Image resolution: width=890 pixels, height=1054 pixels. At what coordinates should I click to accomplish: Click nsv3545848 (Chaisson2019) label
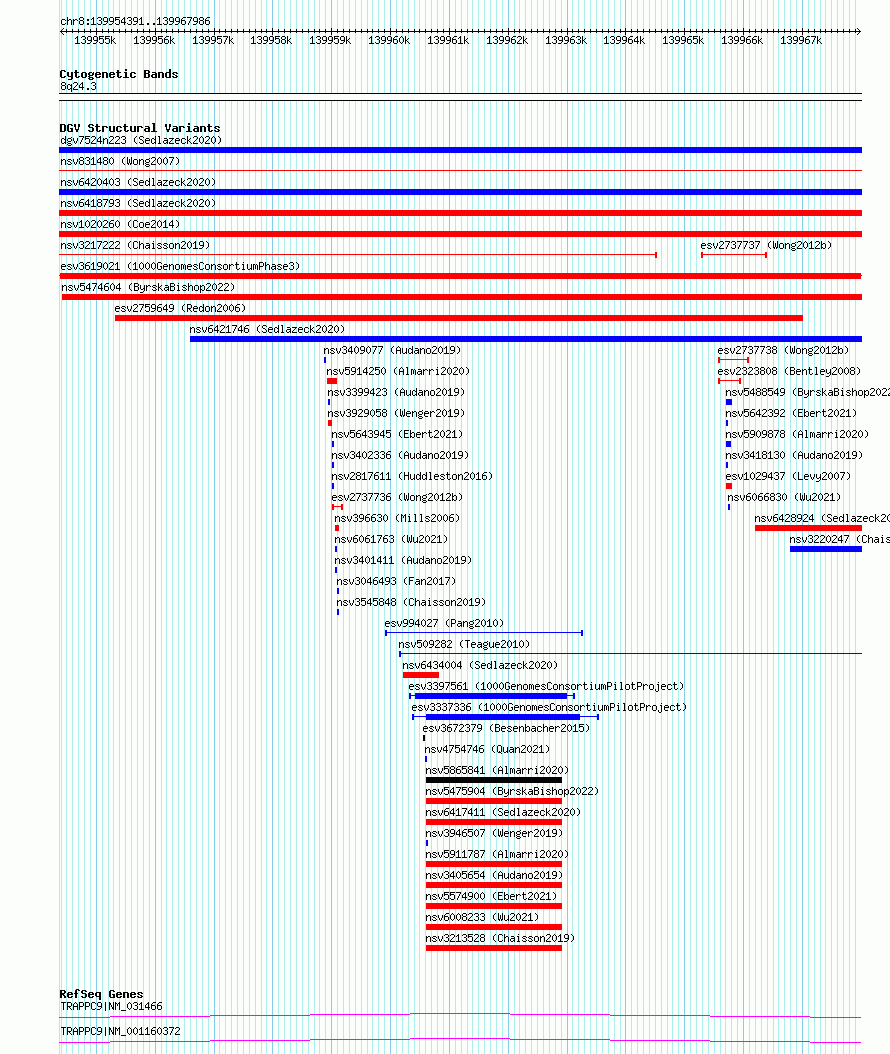click(411, 602)
